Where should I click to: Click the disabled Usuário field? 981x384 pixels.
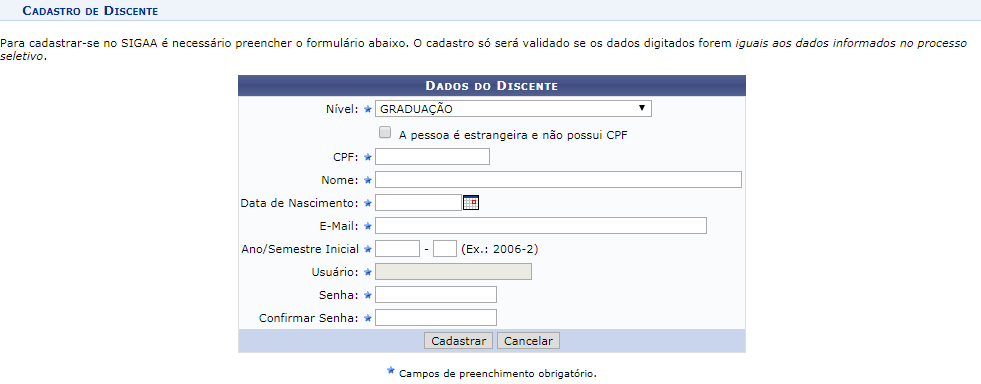pos(454,271)
